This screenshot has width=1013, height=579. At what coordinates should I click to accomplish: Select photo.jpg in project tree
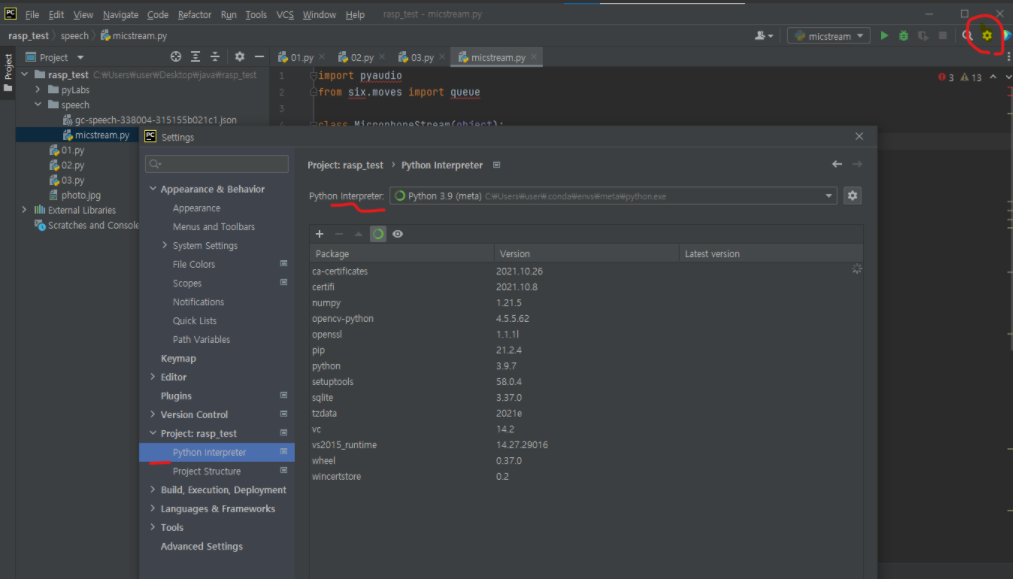pyautogui.click(x=81, y=195)
